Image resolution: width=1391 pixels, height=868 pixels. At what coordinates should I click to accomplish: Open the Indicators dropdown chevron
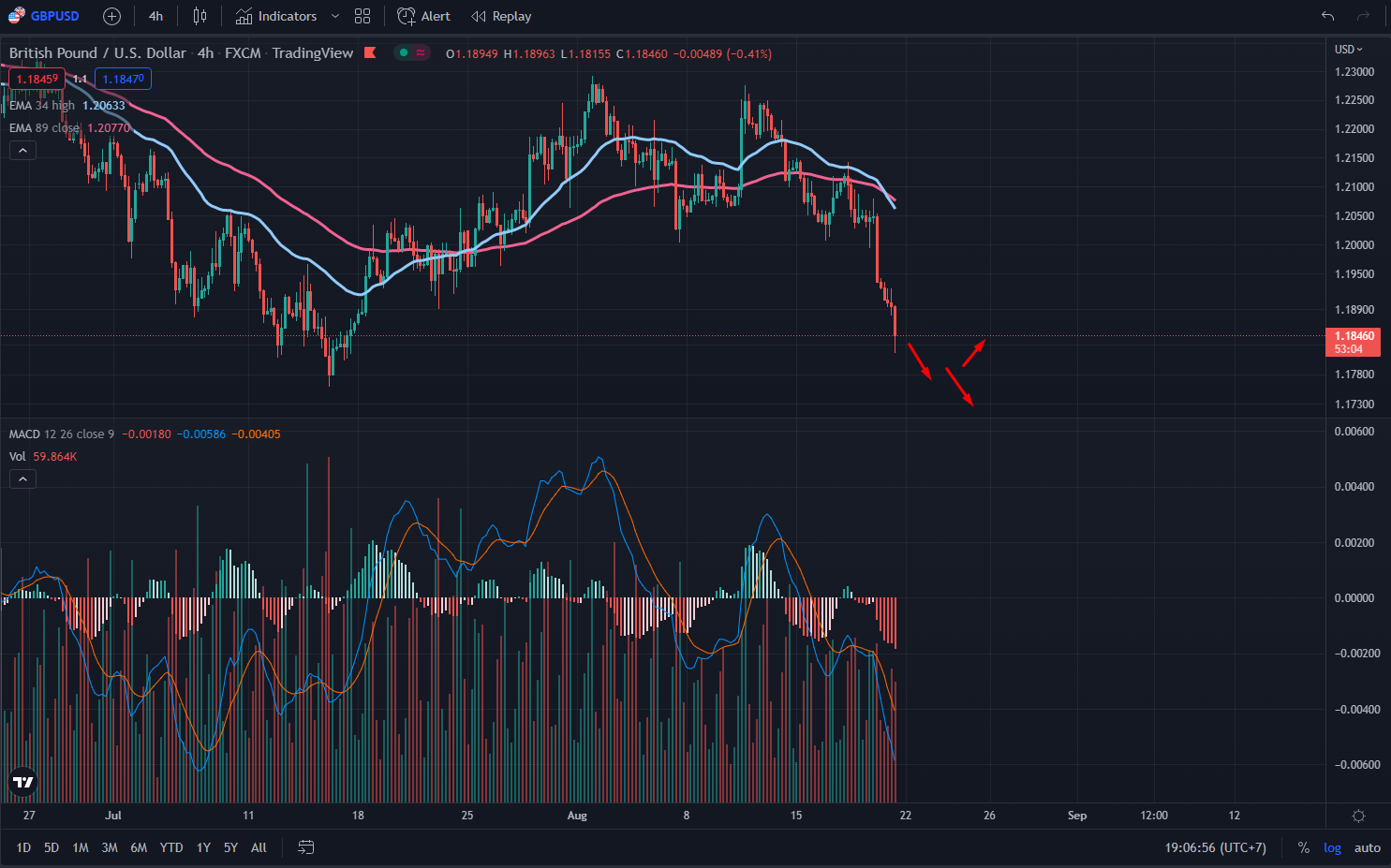click(x=333, y=16)
